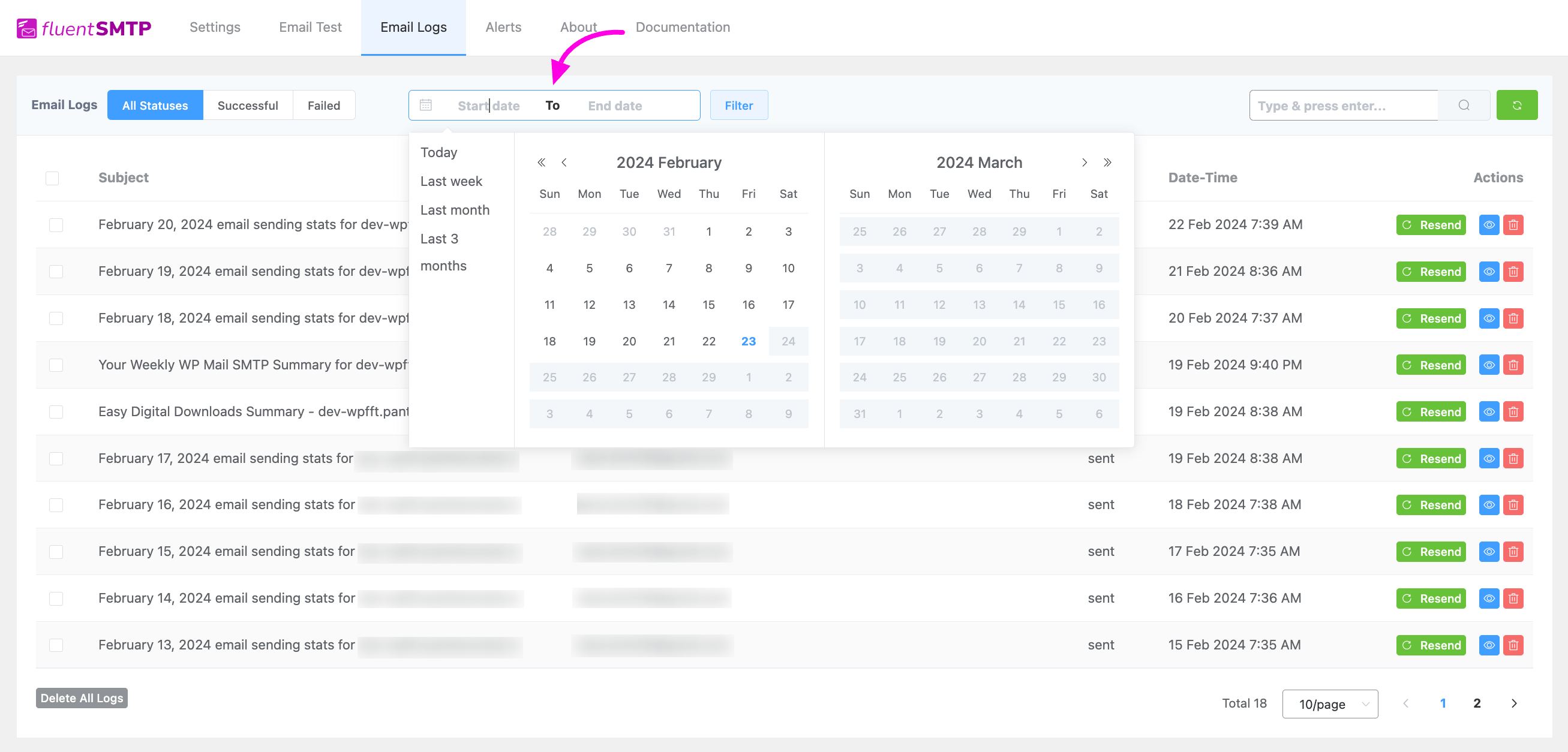1568x752 pixels.
Task: Delete the 20 Feb 2024 7:37 AM log
Action: pos(1513,318)
